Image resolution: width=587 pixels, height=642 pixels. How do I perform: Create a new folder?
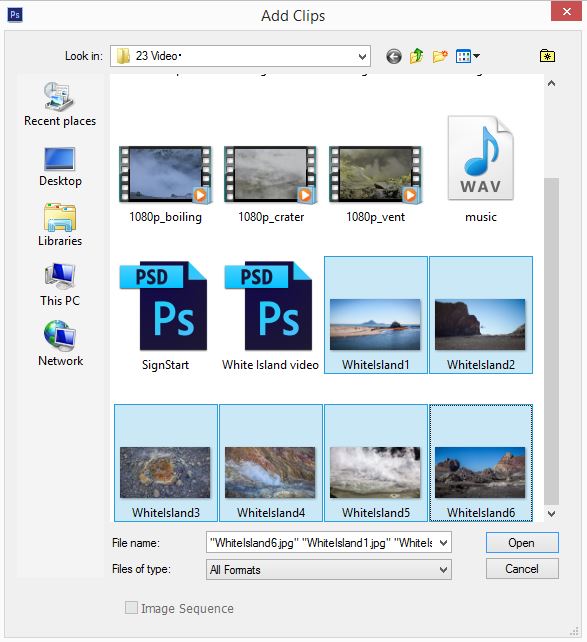point(440,56)
